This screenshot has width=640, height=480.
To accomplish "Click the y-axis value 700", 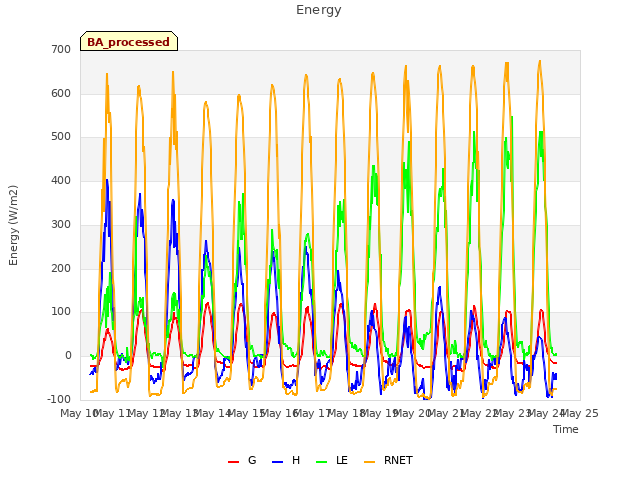I will click(x=61, y=49).
